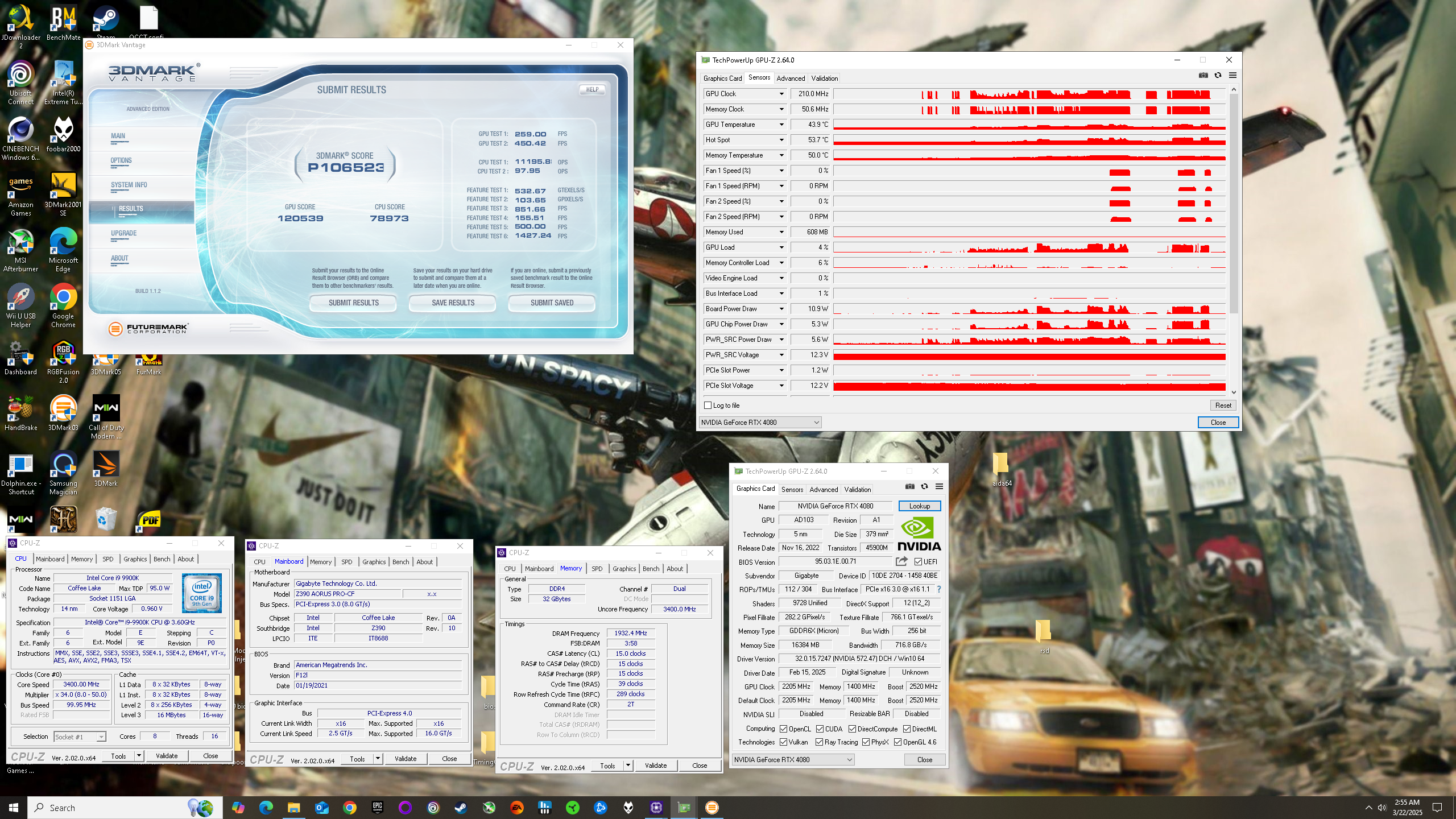Open HandBrake desktop icon
The width and height of the screenshot is (1456, 819).
pos(20,413)
